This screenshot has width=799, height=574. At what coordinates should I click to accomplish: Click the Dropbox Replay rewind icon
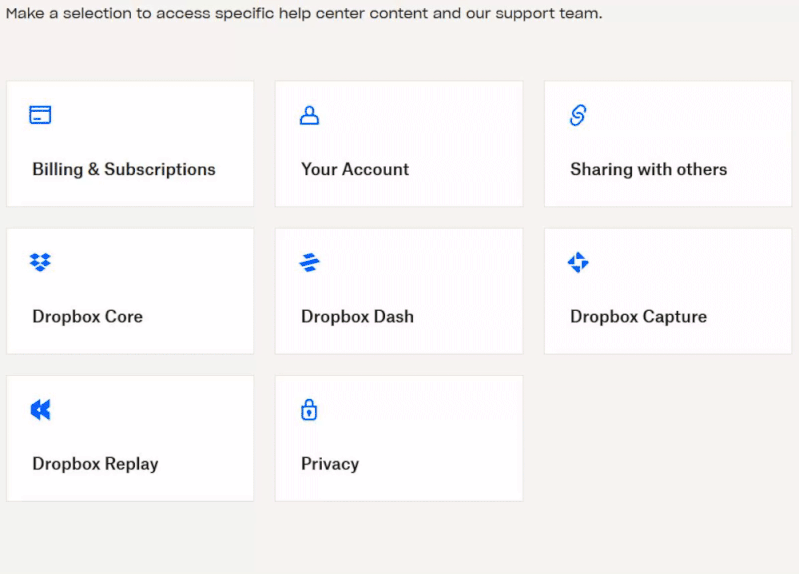coord(40,409)
